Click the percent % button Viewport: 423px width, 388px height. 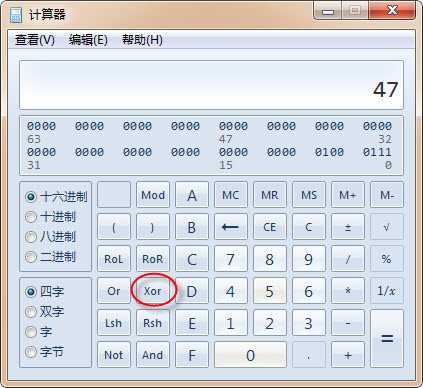click(x=387, y=259)
